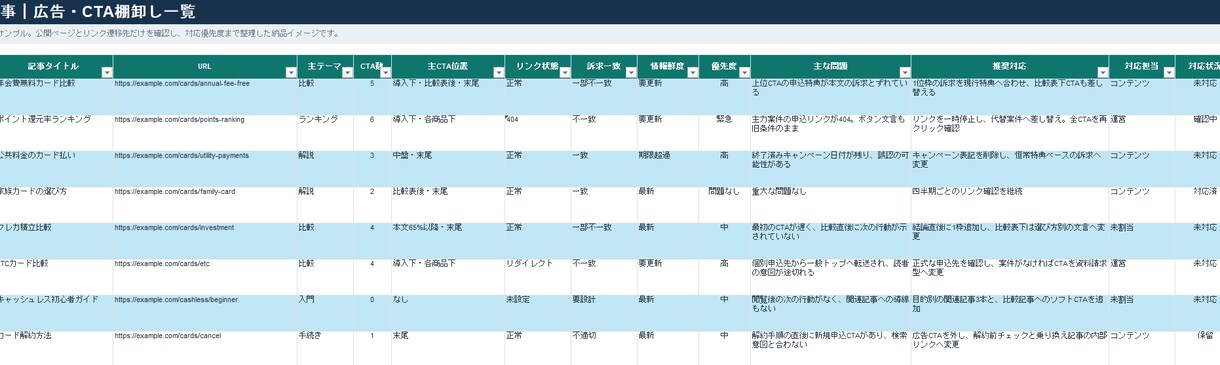Select the problem cell starting 解約手順の直後
The width and height of the screenshot is (1220, 365).
pyautogui.click(x=831, y=348)
